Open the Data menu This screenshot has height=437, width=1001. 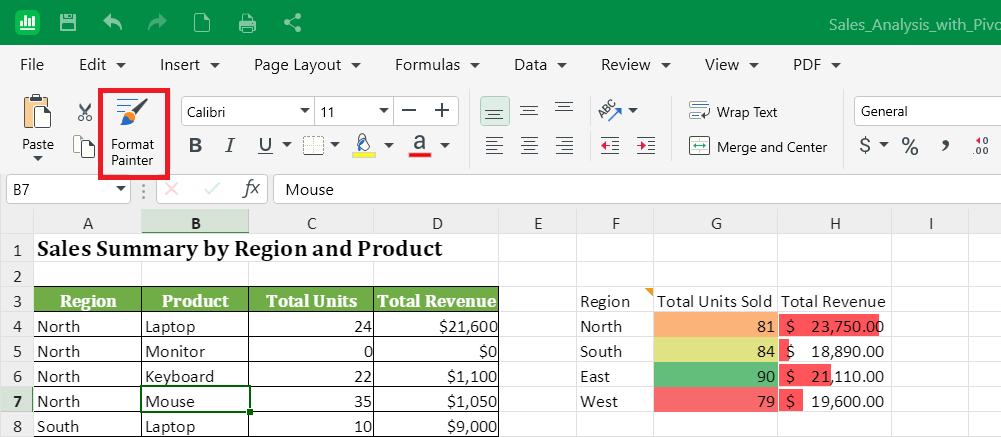coord(541,64)
